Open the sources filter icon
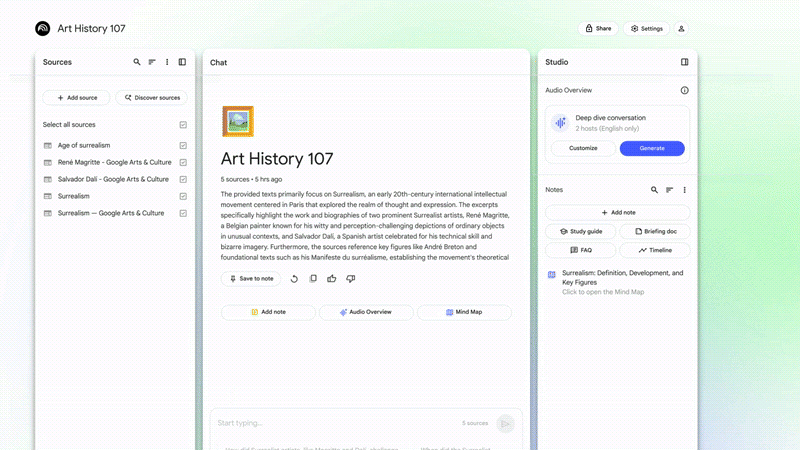800x450 pixels. (152, 62)
